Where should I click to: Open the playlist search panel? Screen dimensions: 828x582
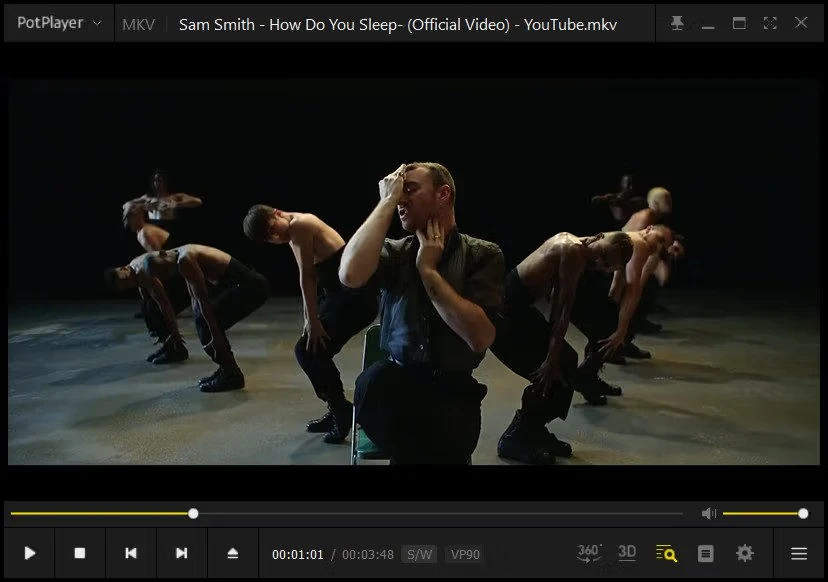pyautogui.click(x=666, y=553)
